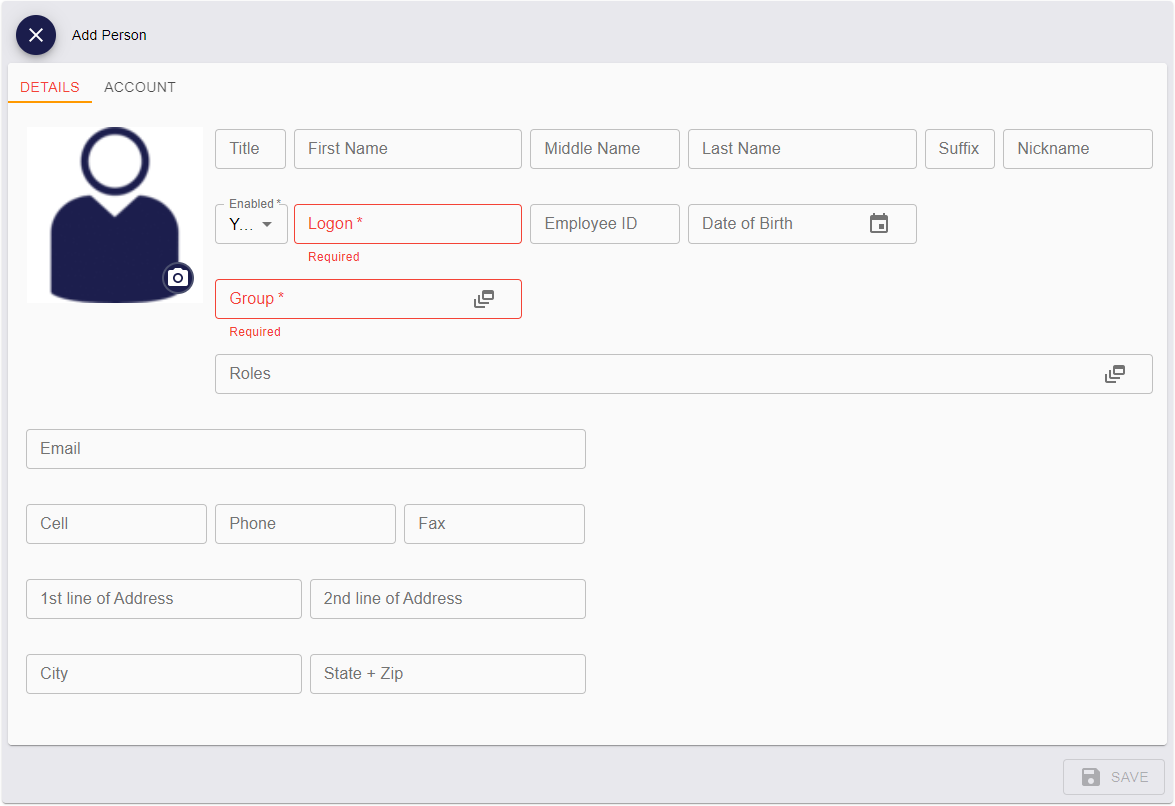The image size is (1175, 806).
Task: Expand the Enabled dropdown
Action: coord(252,224)
